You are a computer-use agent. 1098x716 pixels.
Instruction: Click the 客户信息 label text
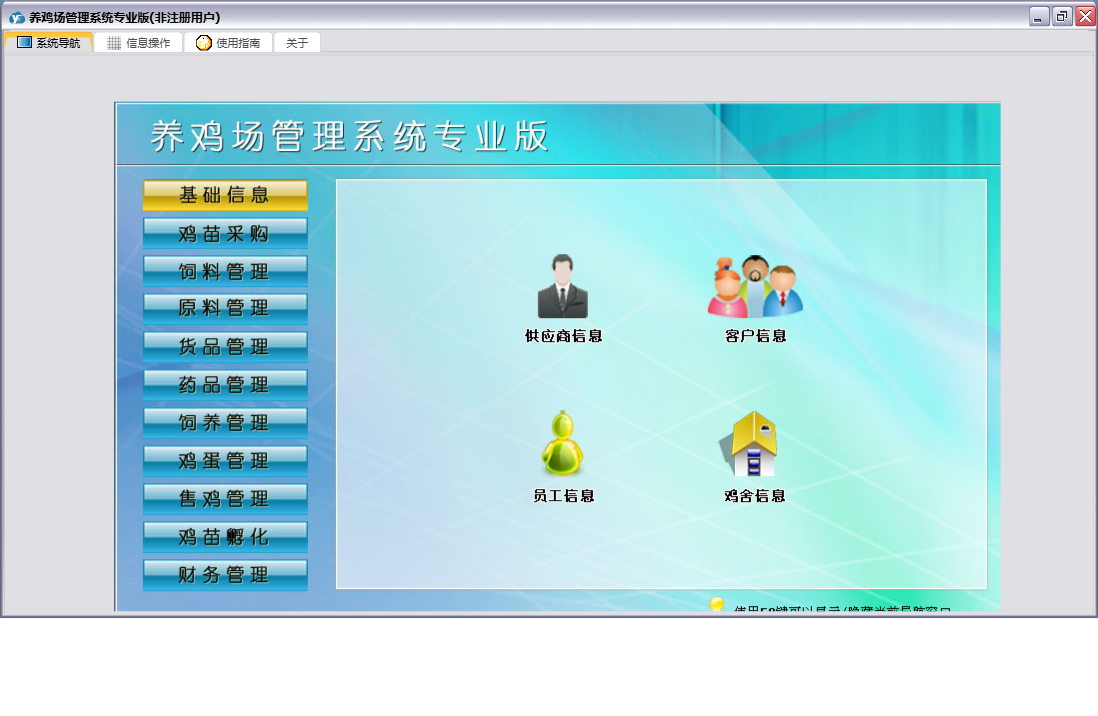click(x=755, y=336)
